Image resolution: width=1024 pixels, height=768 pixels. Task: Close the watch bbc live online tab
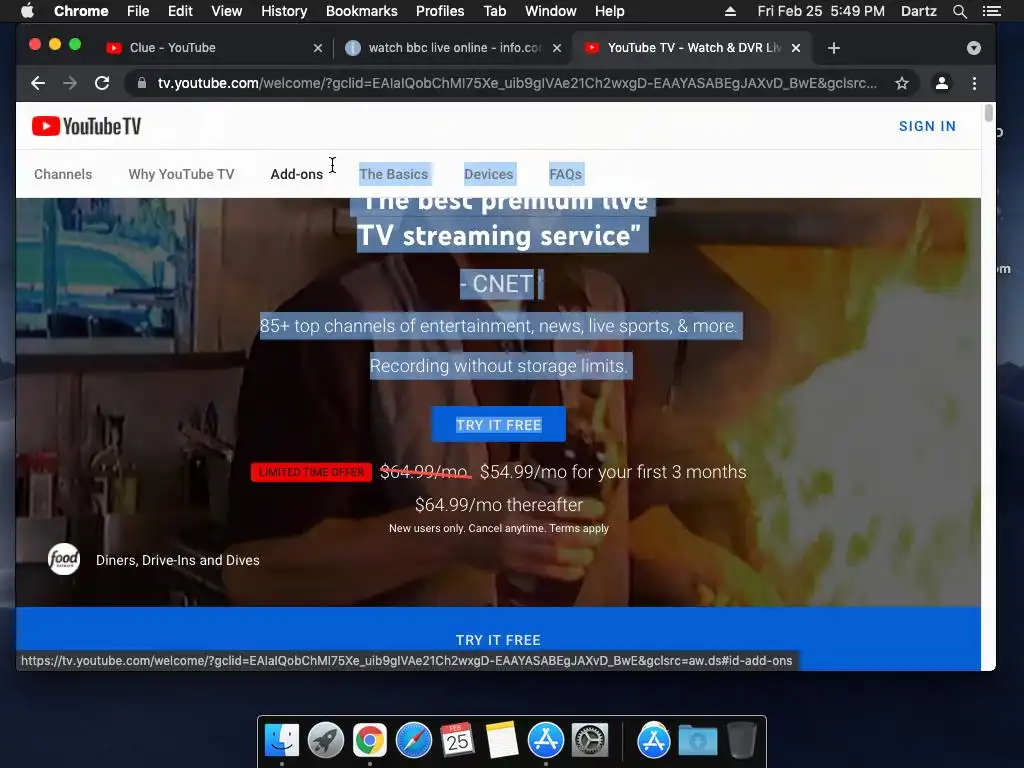point(557,48)
